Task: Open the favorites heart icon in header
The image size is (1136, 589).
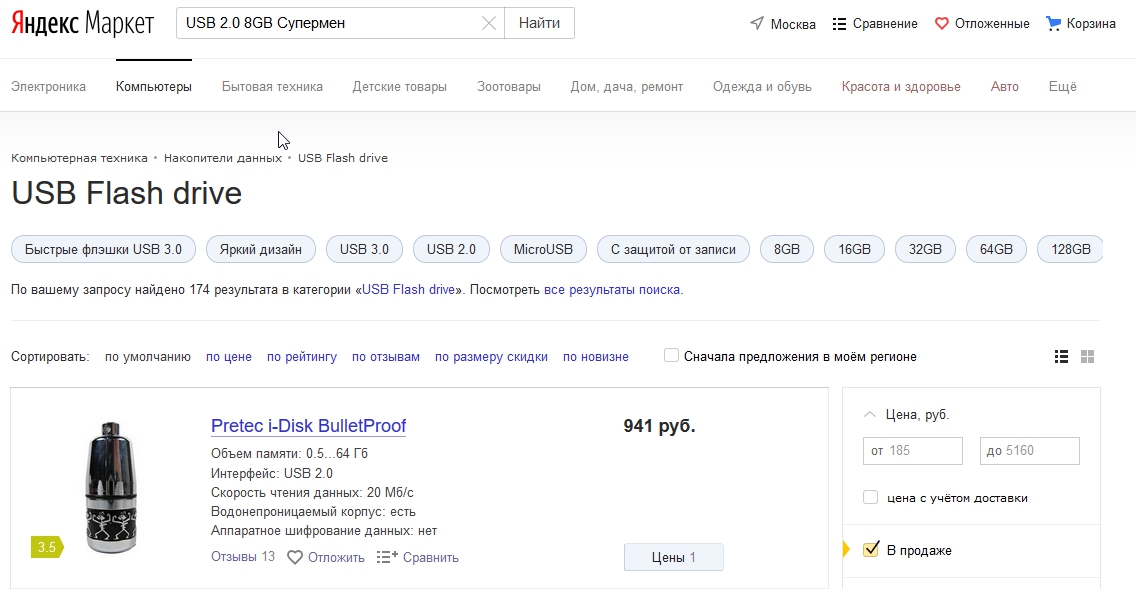Action: pyautogui.click(x=941, y=24)
